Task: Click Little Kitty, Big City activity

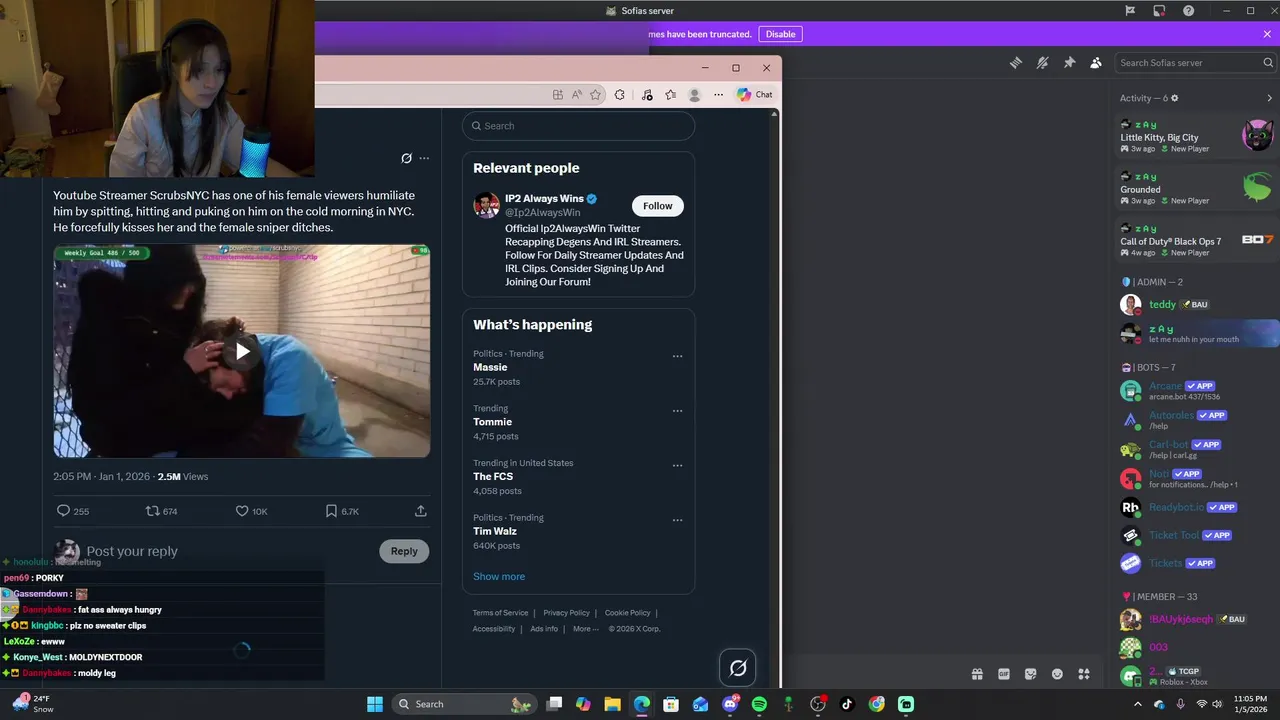Action: point(1197,135)
